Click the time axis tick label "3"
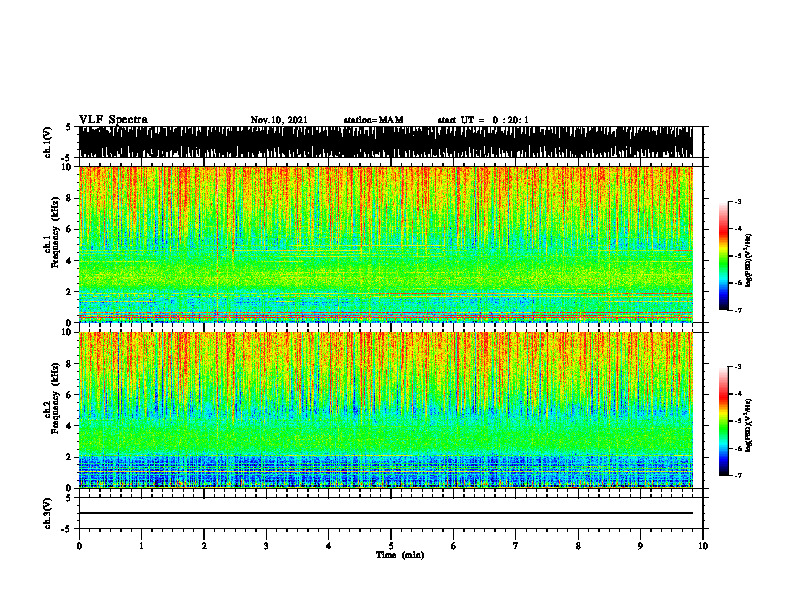This screenshot has width=792, height=612. click(x=266, y=546)
